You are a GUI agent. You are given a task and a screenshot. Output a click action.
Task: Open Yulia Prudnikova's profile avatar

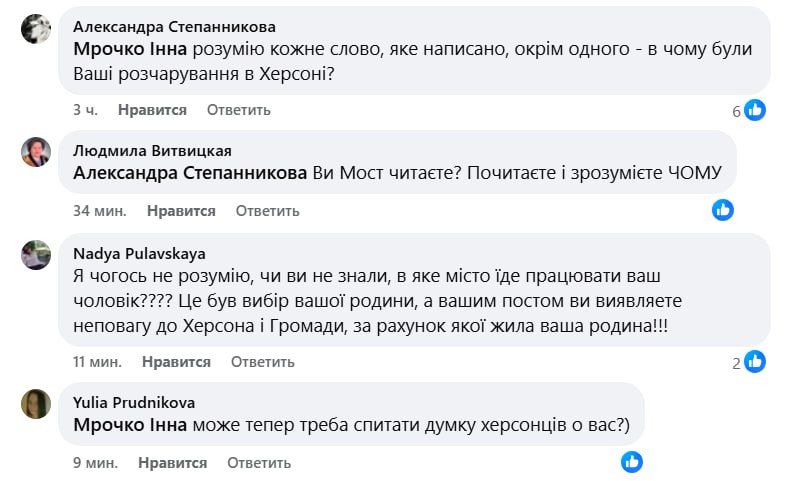pyautogui.click(x=36, y=404)
